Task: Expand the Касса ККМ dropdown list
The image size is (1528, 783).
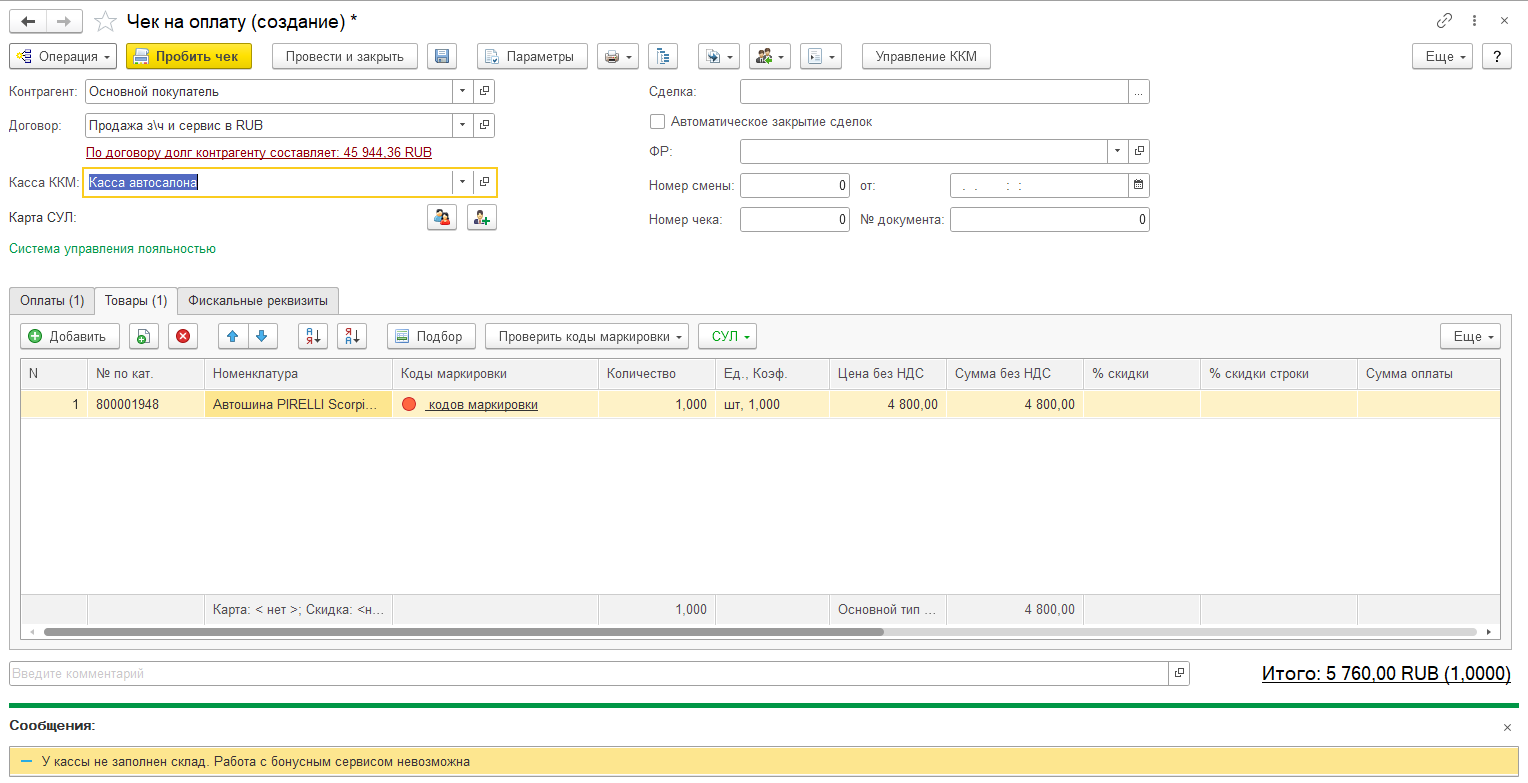Action: pos(462,182)
